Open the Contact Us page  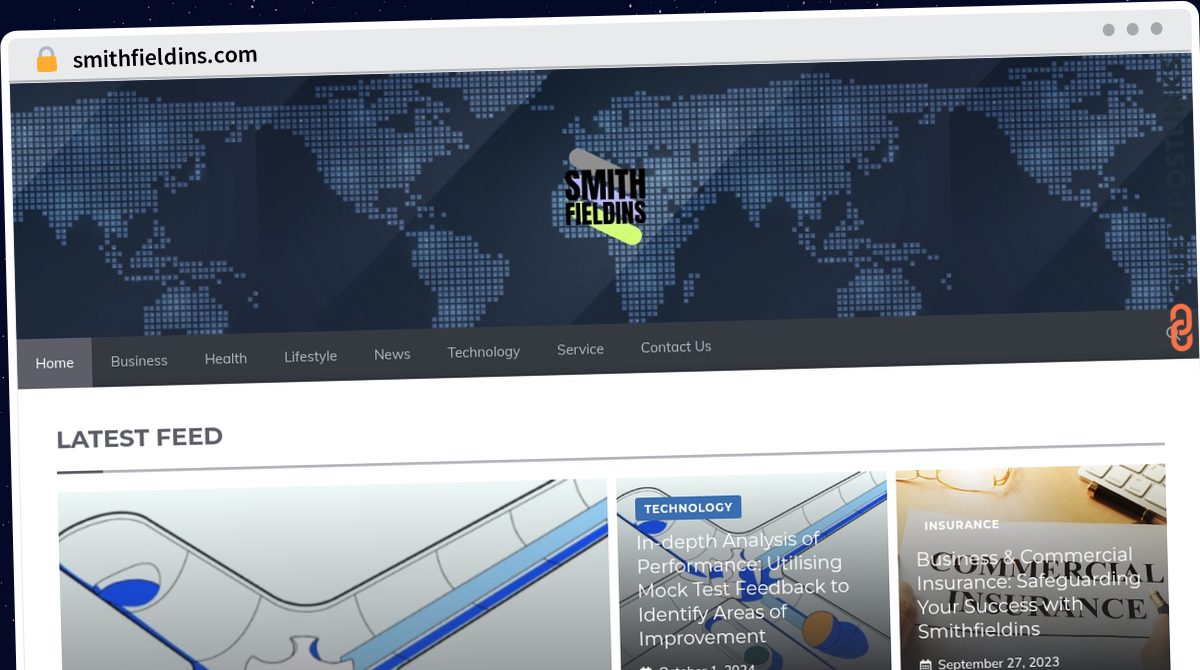676,347
